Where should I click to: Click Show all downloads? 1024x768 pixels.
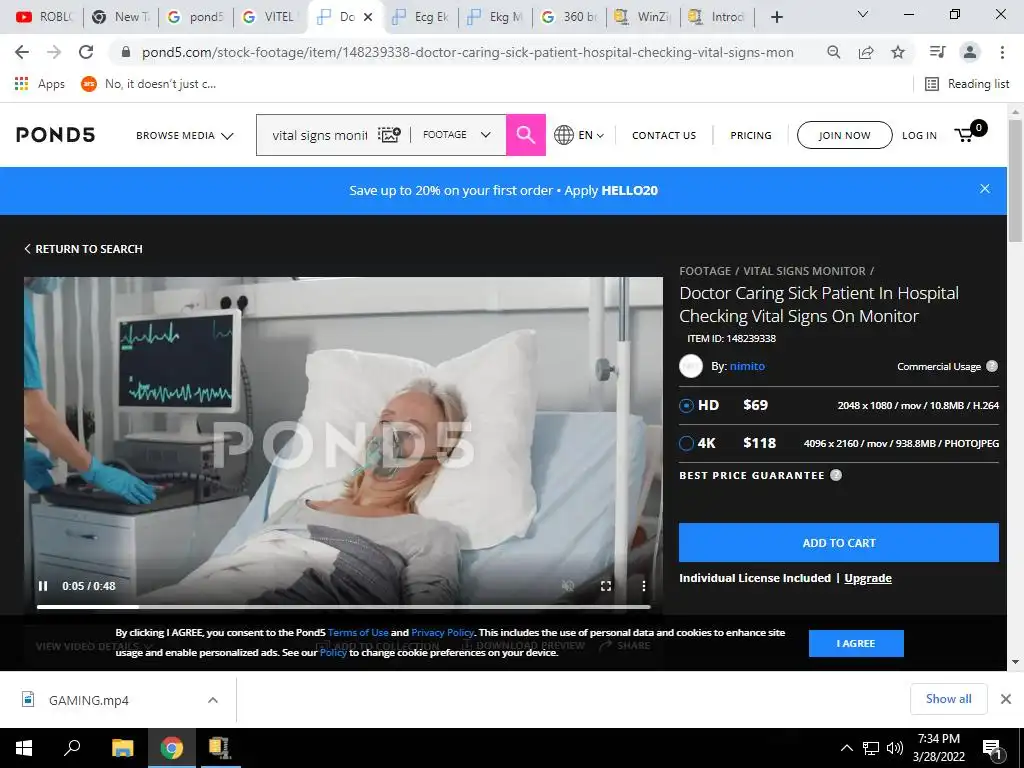point(948,699)
